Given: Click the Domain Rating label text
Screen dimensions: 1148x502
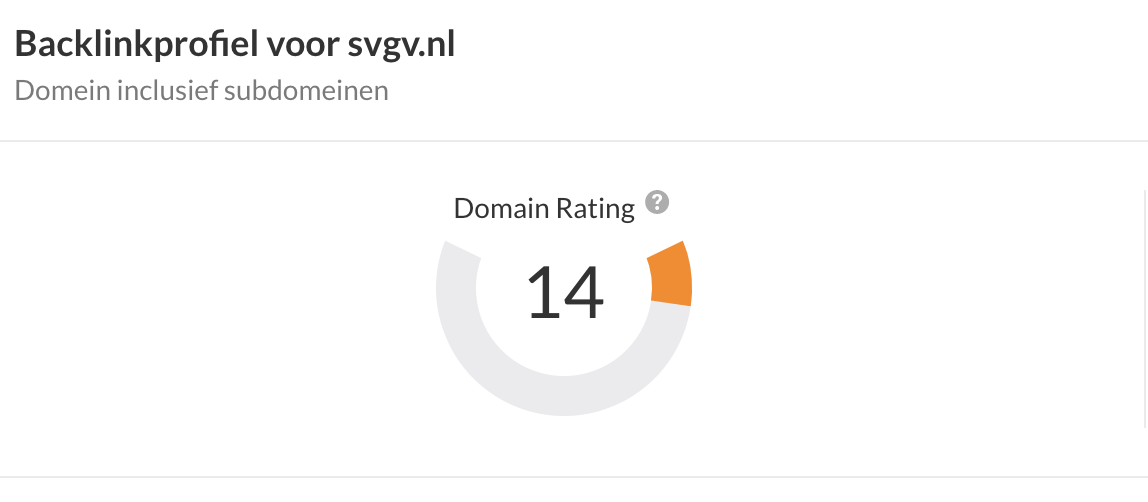Looking at the screenshot, I should pos(544,209).
